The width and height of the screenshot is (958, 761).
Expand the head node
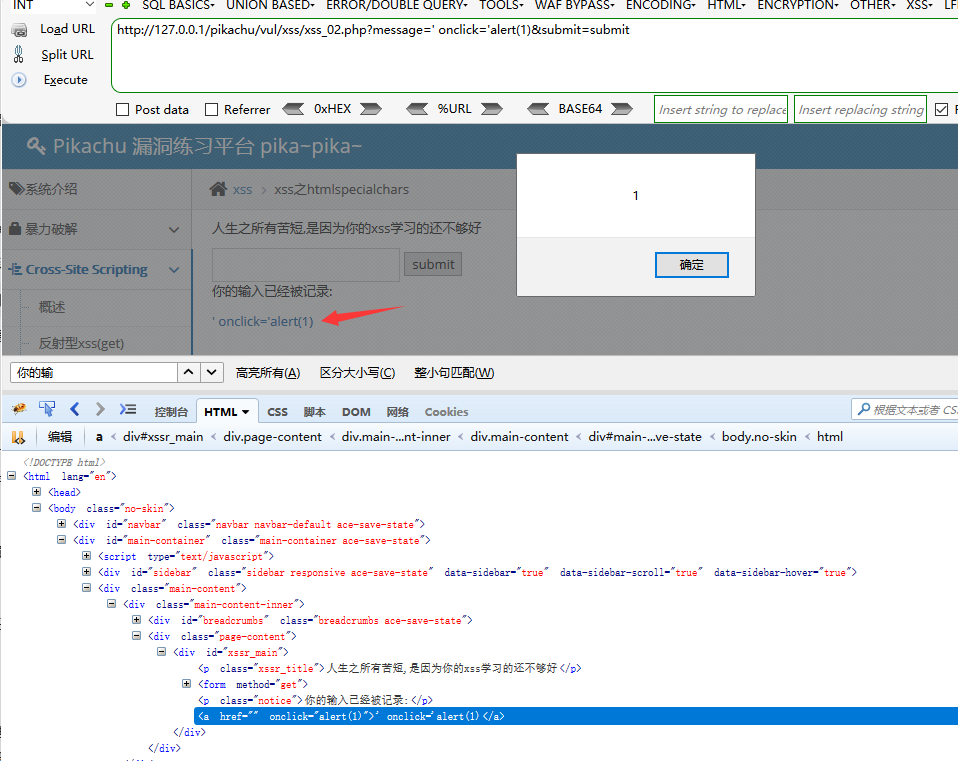[x=37, y=492]
